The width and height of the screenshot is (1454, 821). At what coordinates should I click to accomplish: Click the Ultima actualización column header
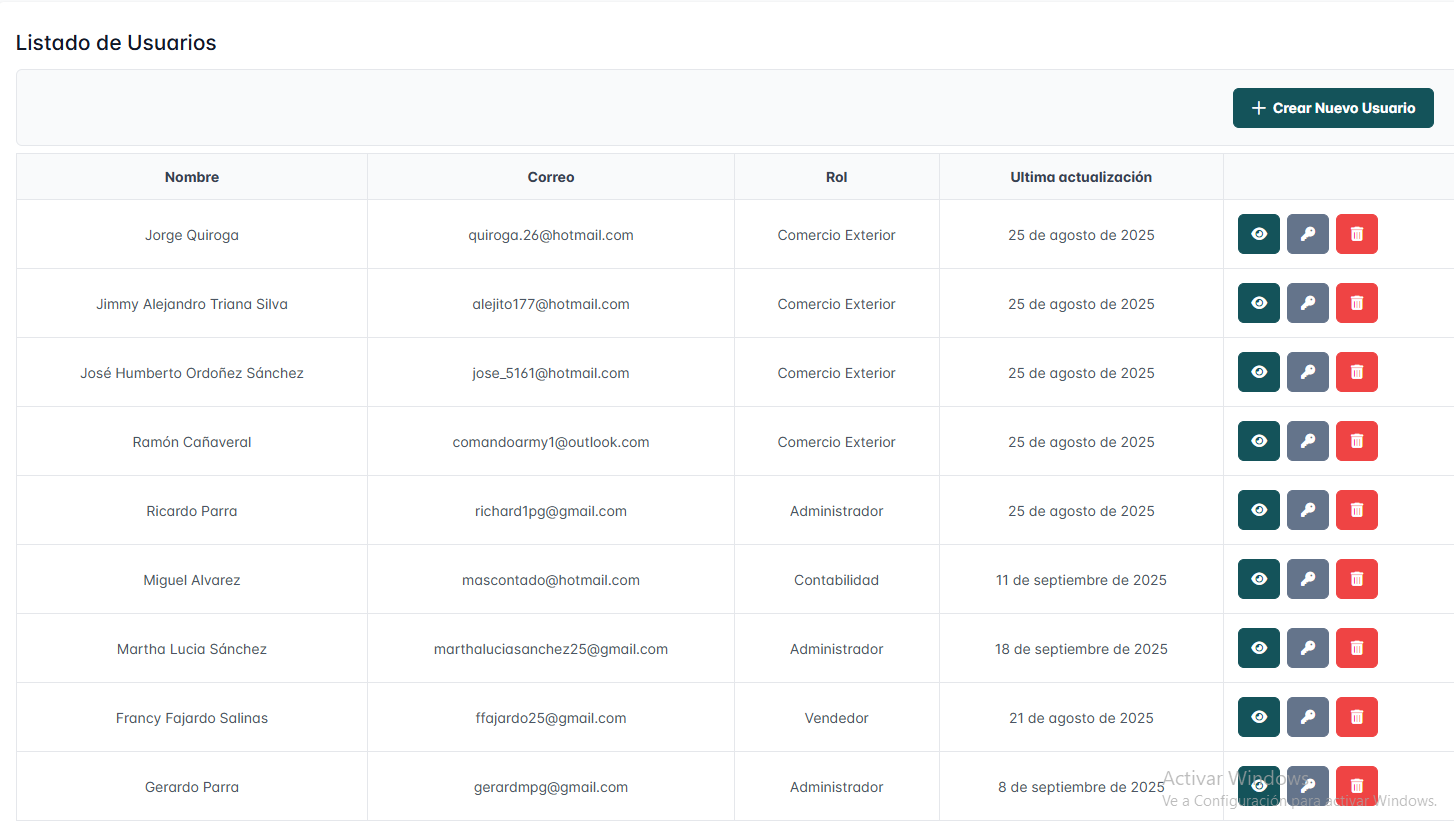pos(1081,177)
